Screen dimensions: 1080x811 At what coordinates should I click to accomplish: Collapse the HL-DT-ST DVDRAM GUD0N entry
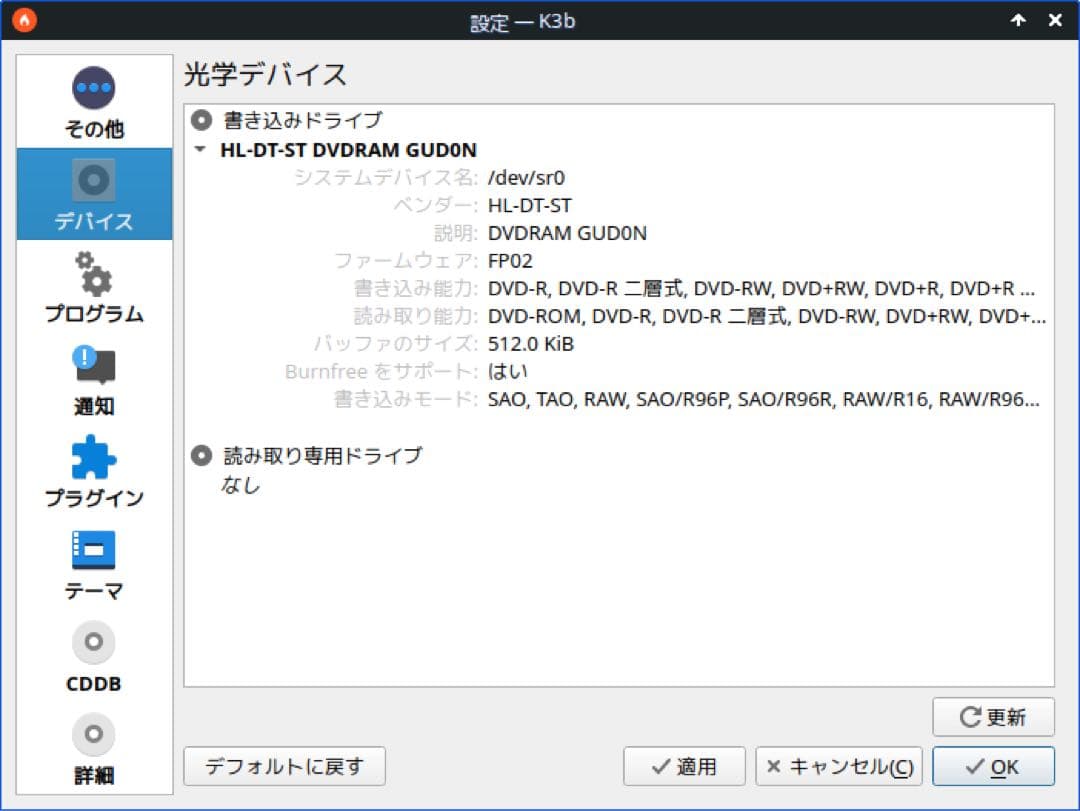click(x=201, y=150)
